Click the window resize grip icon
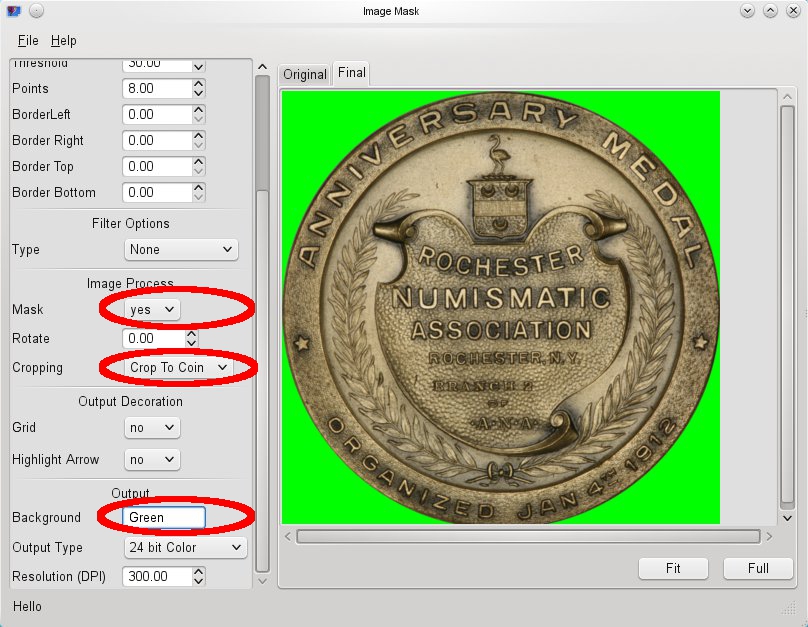This screenshot has height=627, width=808. point(789,608)
